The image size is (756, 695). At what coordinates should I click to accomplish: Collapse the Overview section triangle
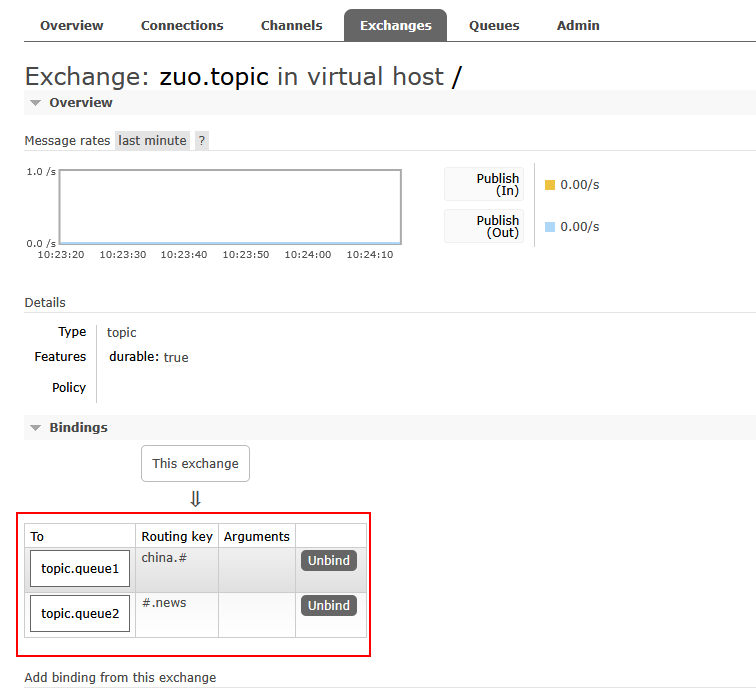(x=36, y=103)
